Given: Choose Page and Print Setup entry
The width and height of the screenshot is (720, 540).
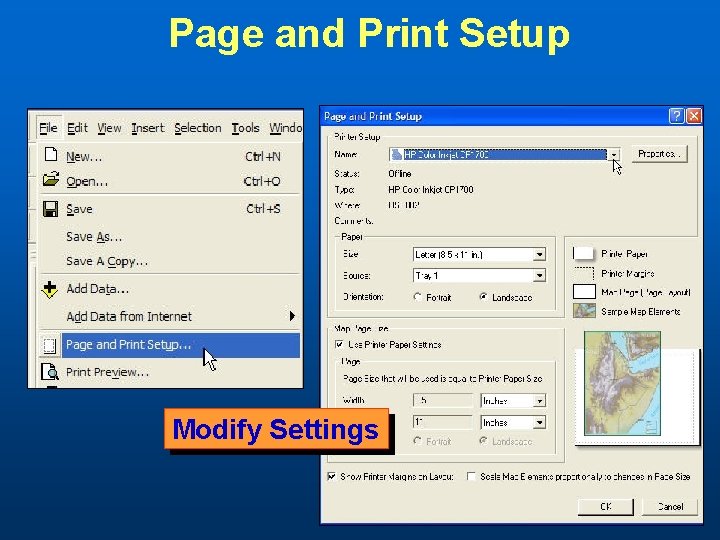Looking at the screenshot, I should 170,345.
